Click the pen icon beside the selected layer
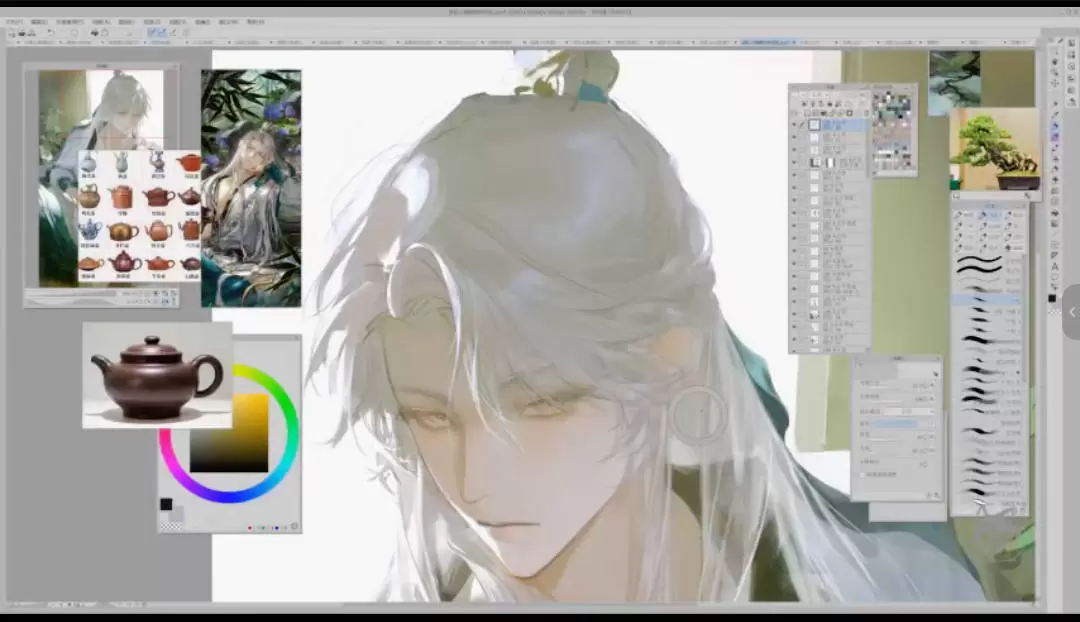Viewport: 1080px width, 622px height. (803, 126)
